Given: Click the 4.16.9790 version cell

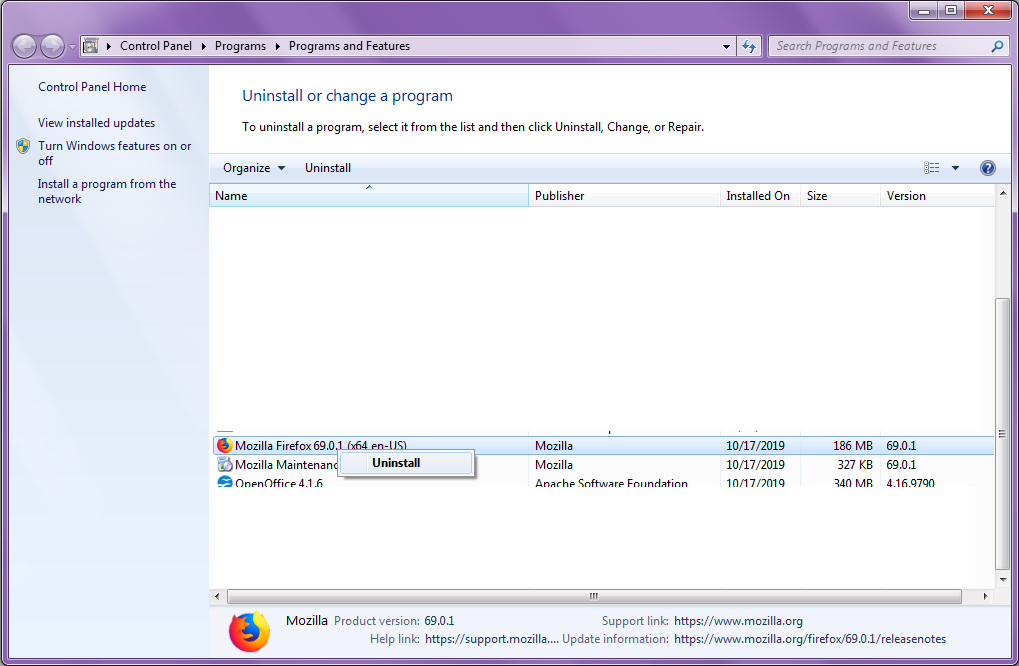Looking at the screenshot, I should (910, 483).
